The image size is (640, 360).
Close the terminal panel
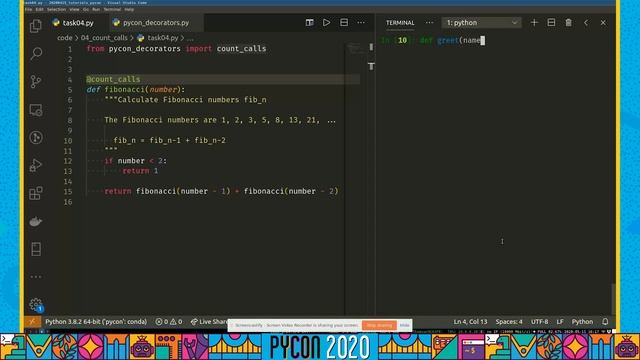603,22
